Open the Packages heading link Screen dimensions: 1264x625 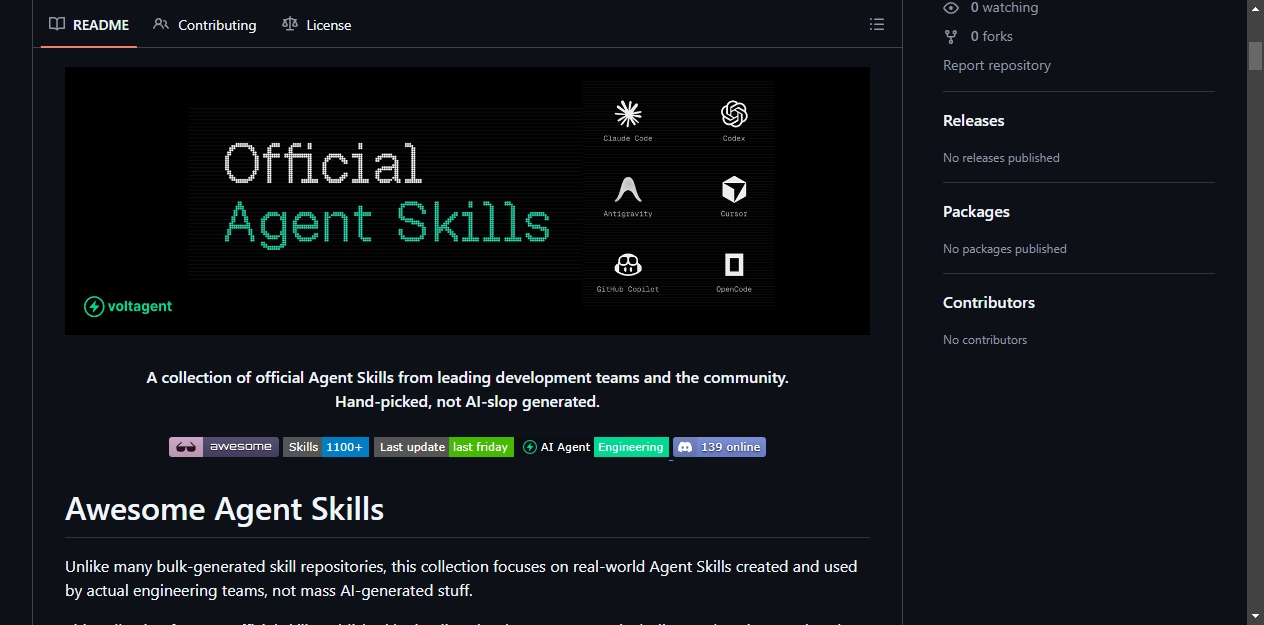(976, 211)
